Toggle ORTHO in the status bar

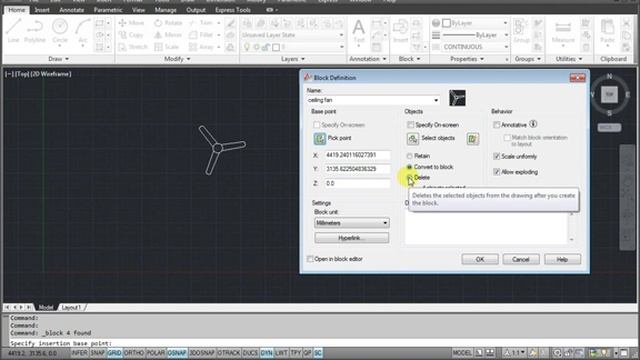coord(133,353)
